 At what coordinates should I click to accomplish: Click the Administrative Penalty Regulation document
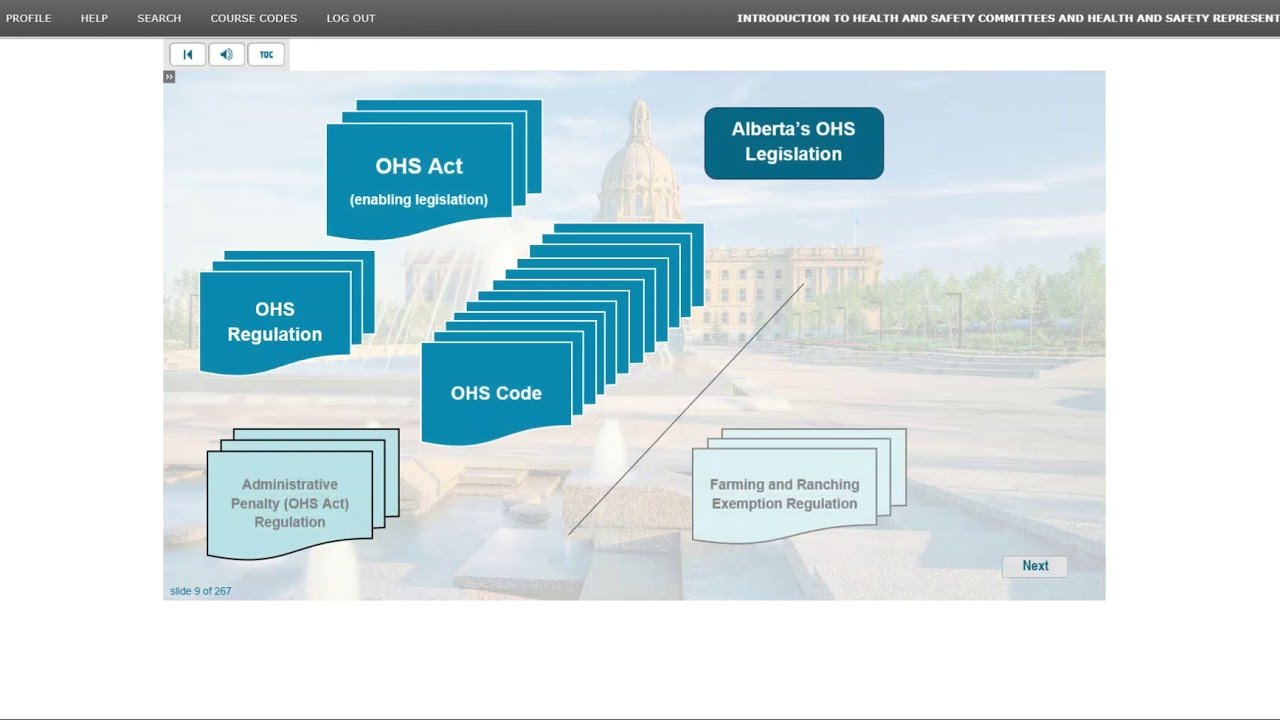click(x=290, y=503)
